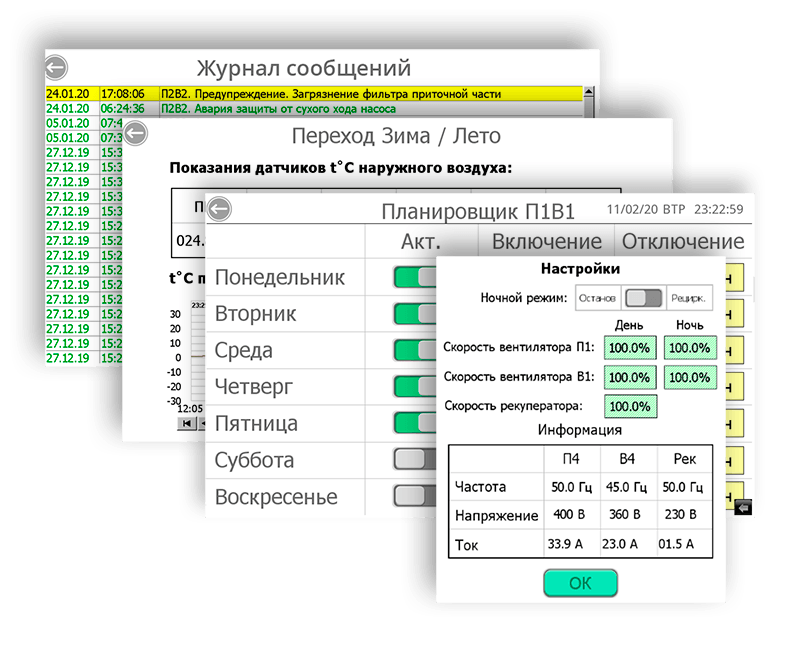Image resolution: width=800 pixels, height=645 pixels.
Task: Click the skip-to-start button under the temperature chart
Action: (186, 423)
